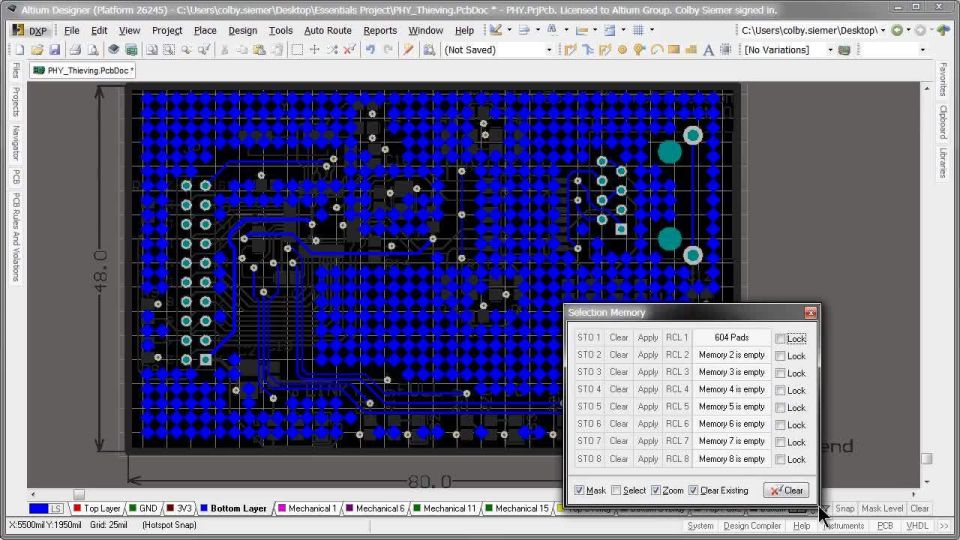Click the clear filter red X icon
The image size is (960, 540).
click(350, 50)
